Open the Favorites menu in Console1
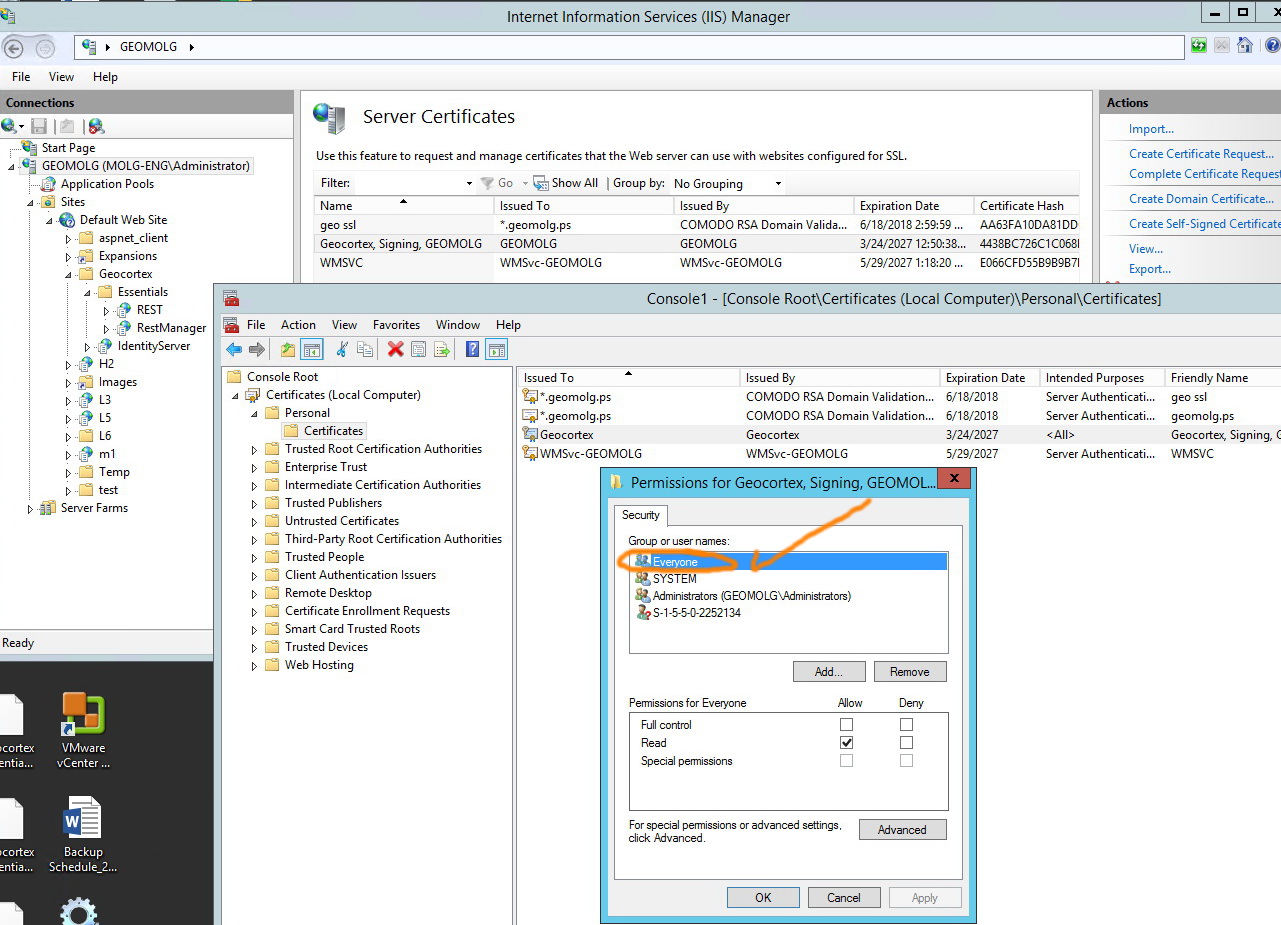The image size is (1281, 925). 396,325
